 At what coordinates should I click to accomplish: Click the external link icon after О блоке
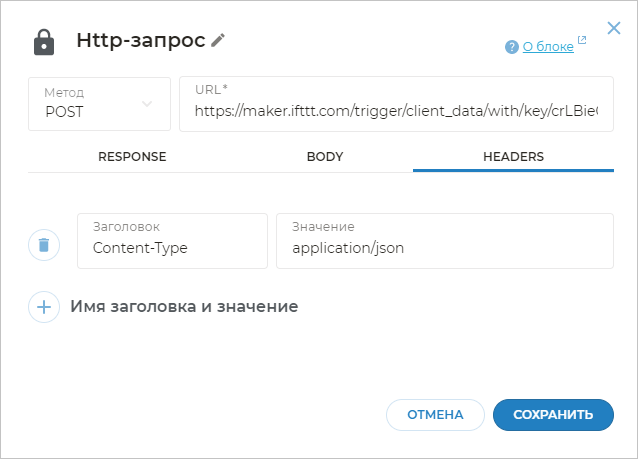582,41
